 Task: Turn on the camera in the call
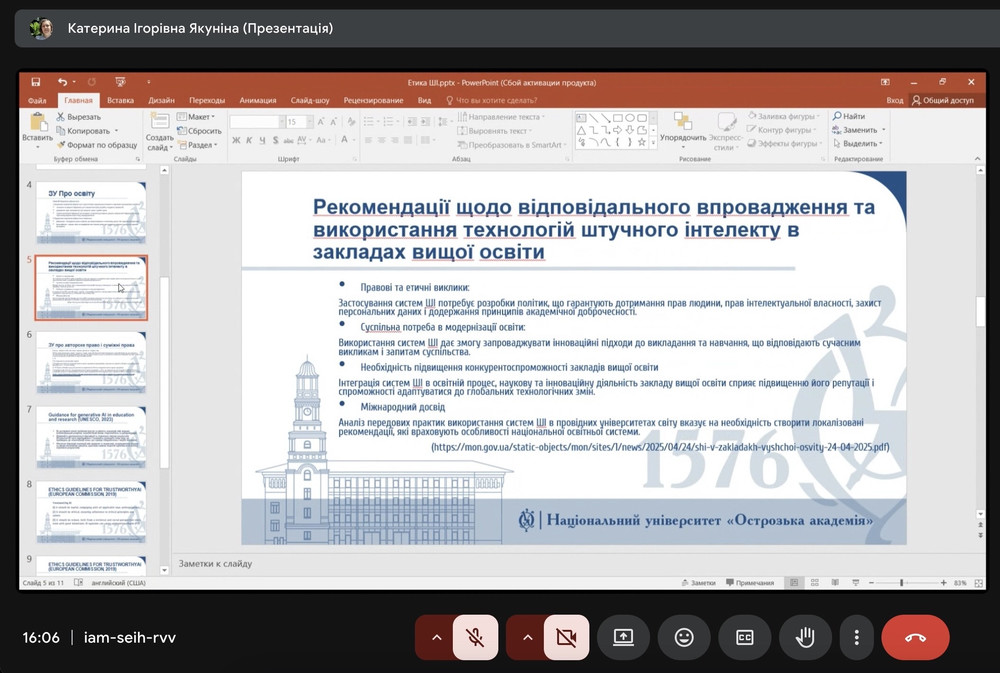coord(566,637)
